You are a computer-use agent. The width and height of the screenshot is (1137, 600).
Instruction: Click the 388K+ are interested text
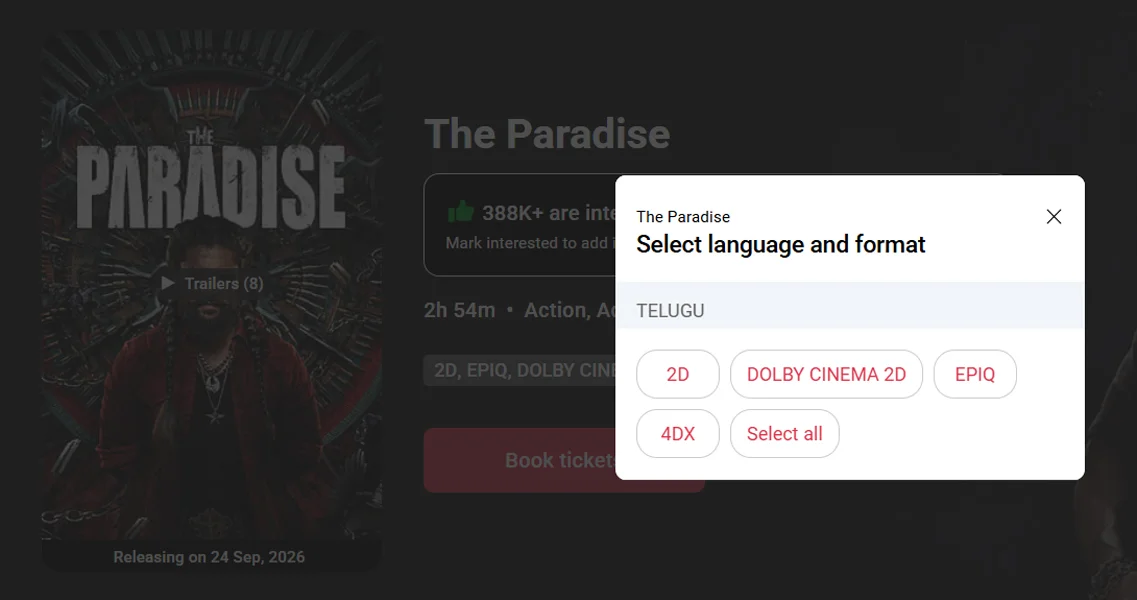coord(549,213)
